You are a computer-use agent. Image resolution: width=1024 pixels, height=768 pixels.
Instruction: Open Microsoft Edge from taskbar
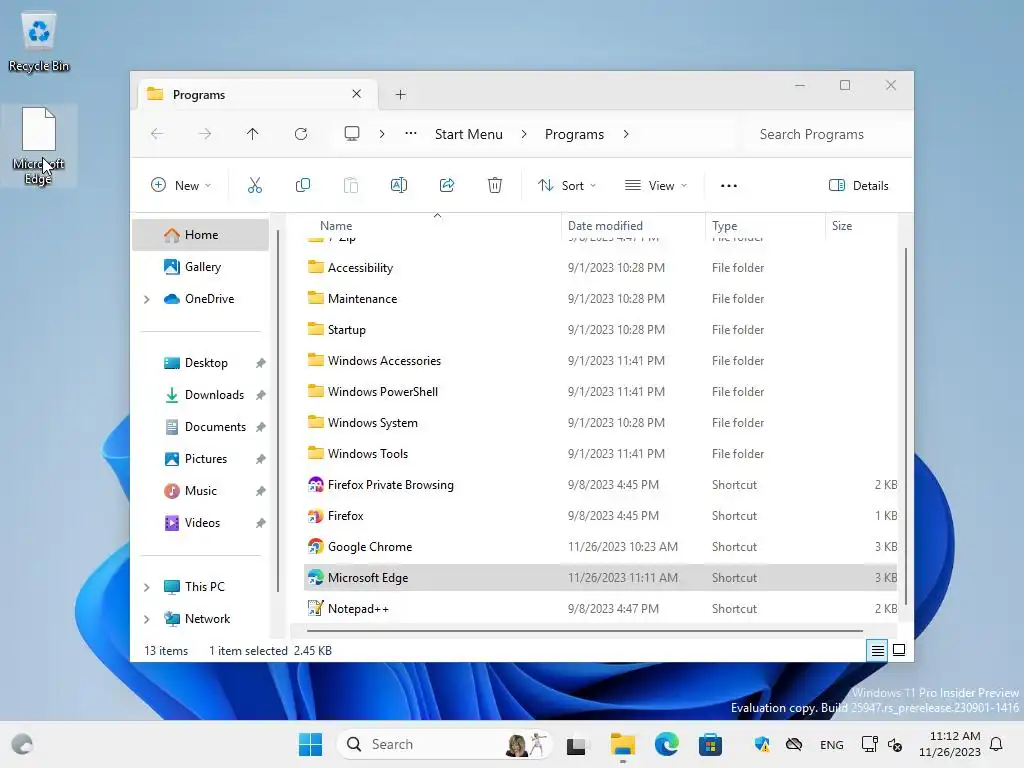tap(666, 744)
